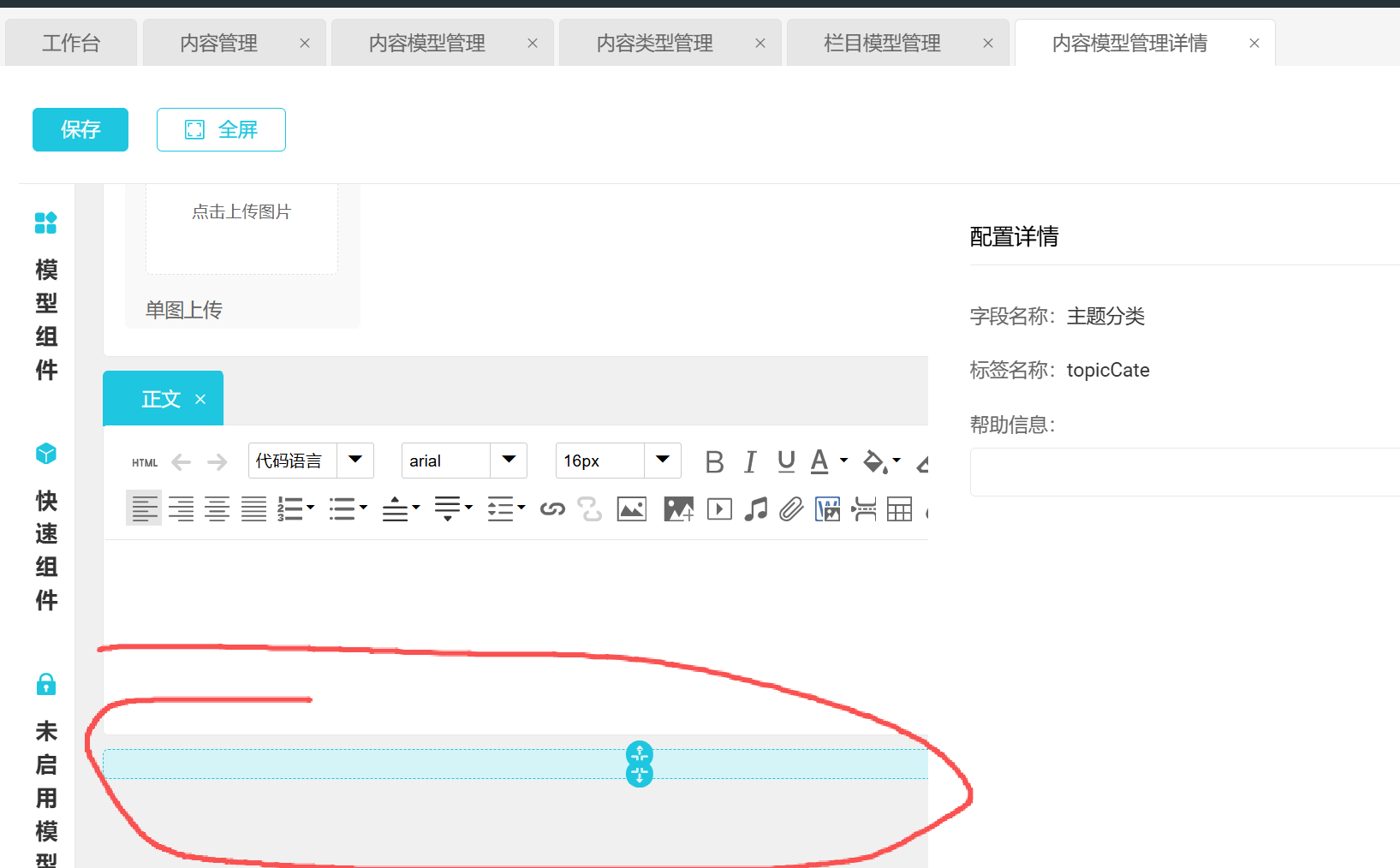Click the redo arrow in editor toolbar
Viewport: 1400px width, 868px height.
[217, 462]
